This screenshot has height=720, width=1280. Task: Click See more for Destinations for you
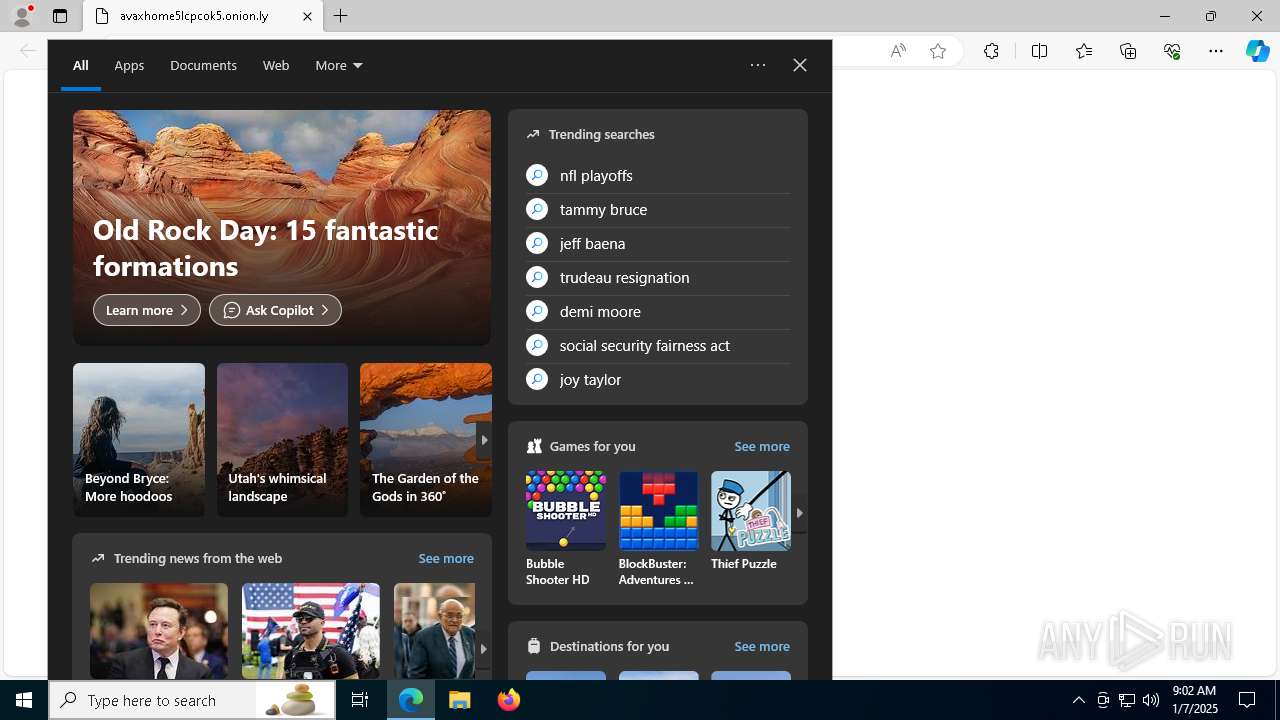[762, 647]
